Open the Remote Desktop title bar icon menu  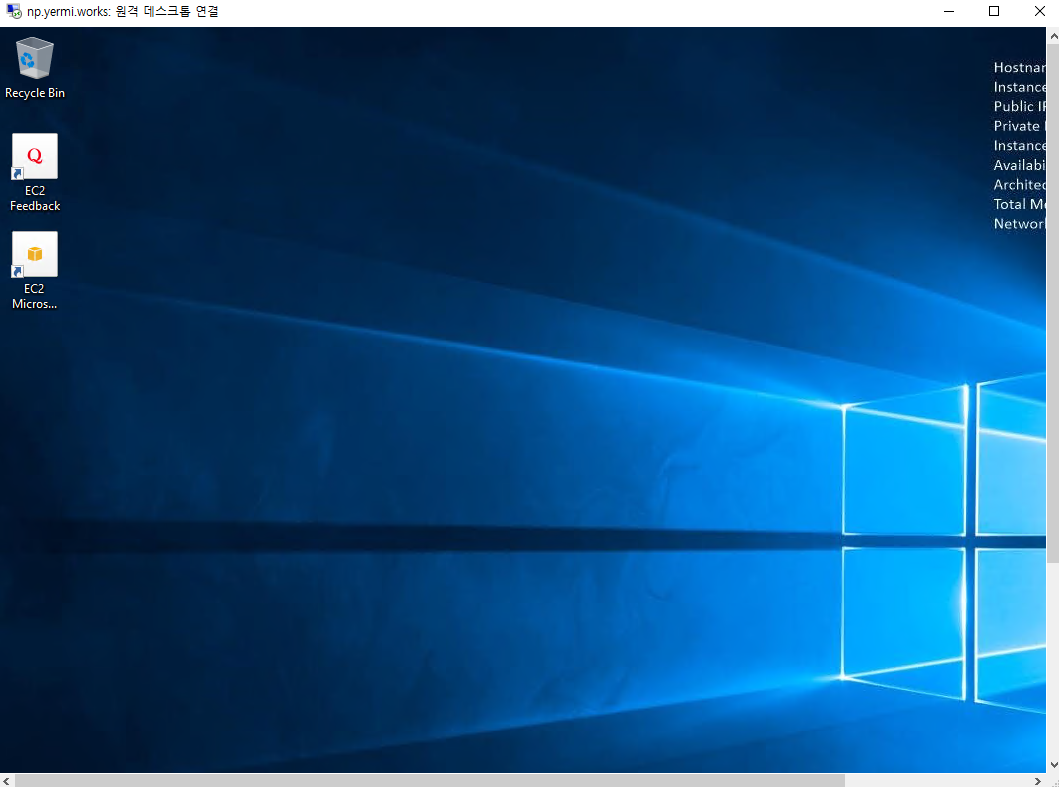point(14,11)
